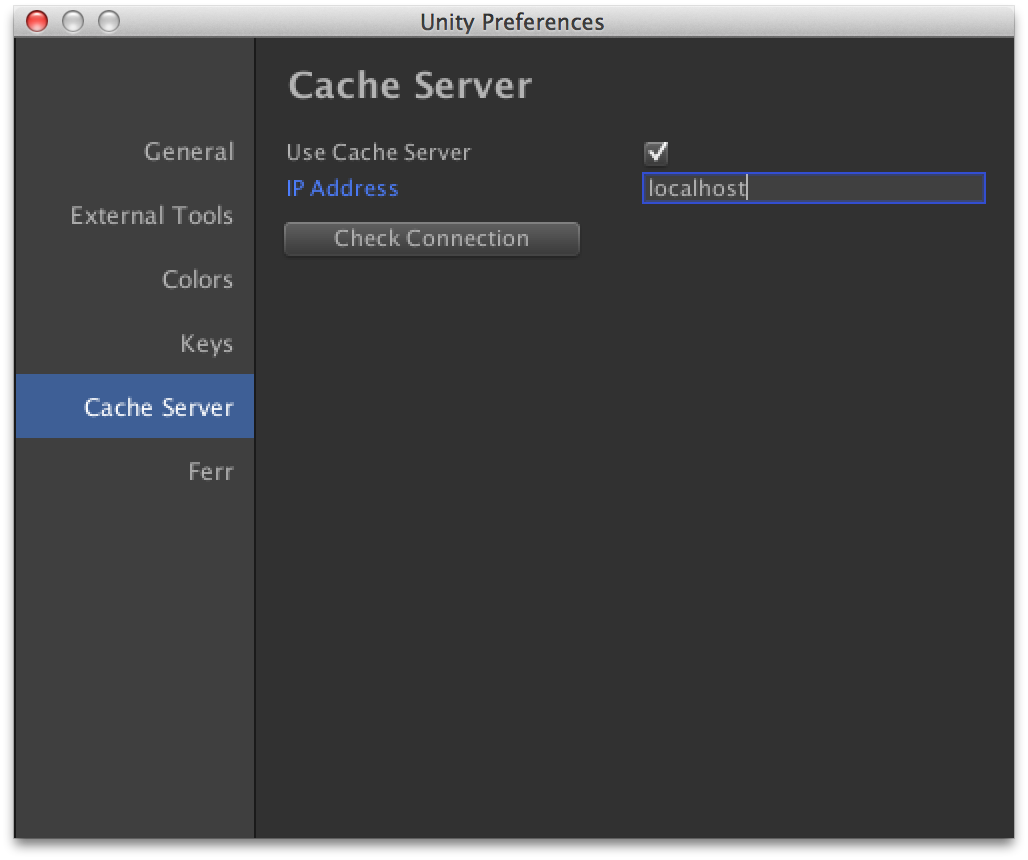
Task: Uncheck the Use Cache Server checkbox
Action: [656, 153]
